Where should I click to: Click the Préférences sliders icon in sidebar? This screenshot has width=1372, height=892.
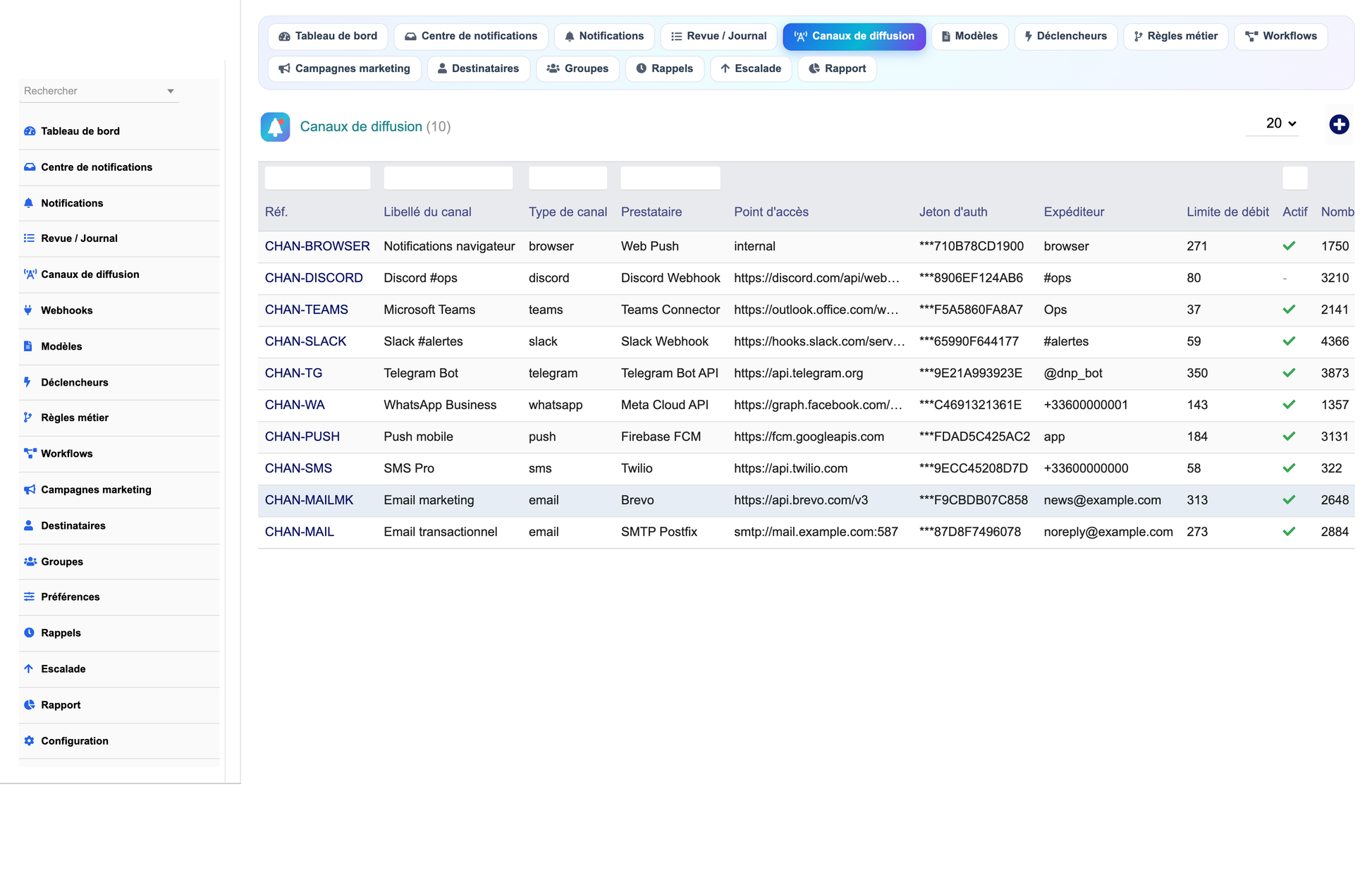(x=29, y=597)
